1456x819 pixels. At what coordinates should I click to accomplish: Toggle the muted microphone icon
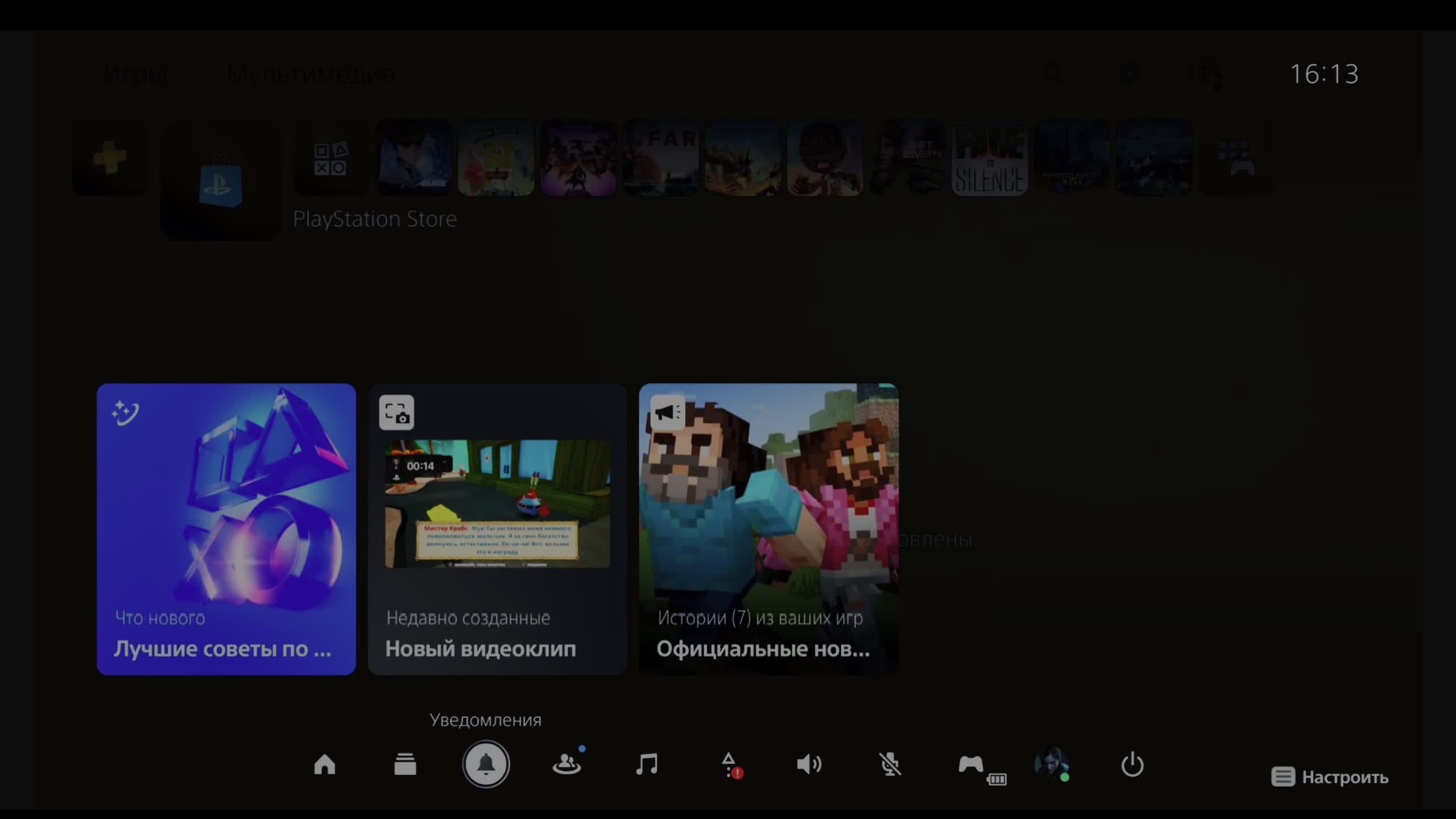(x=890, y=764)
